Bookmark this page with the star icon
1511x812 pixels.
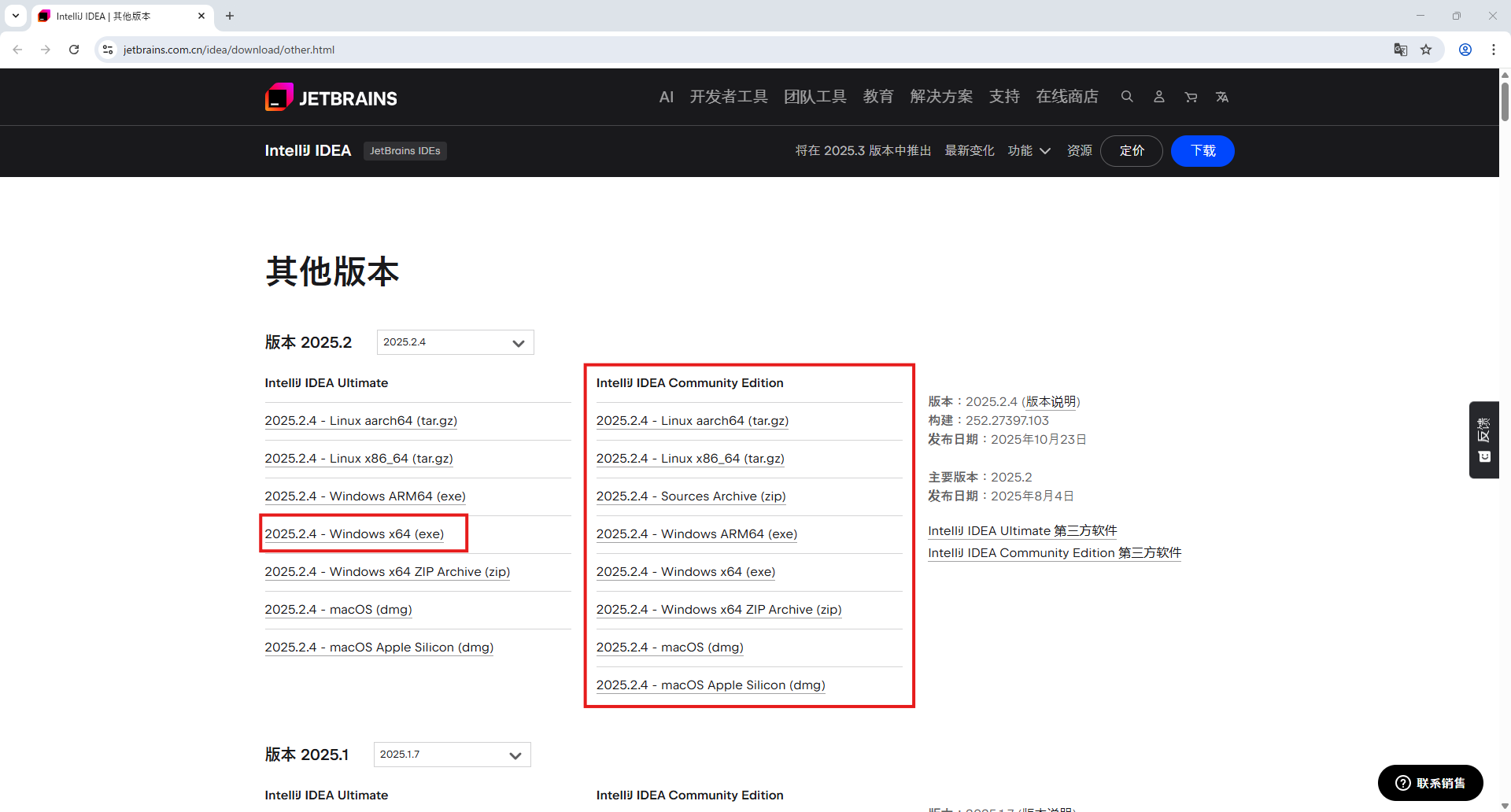pos(1426,50)
